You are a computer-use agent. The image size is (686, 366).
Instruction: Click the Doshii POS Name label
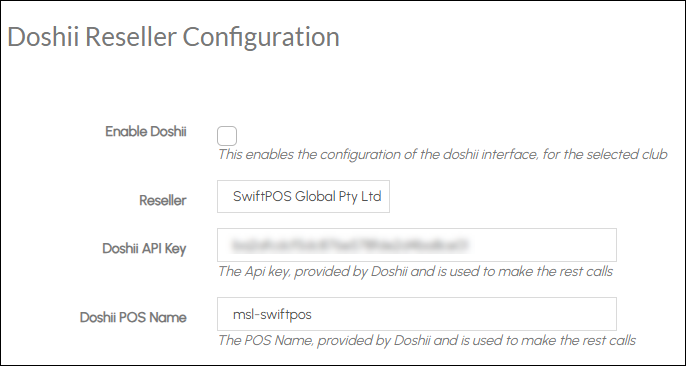tap(133, 317)
